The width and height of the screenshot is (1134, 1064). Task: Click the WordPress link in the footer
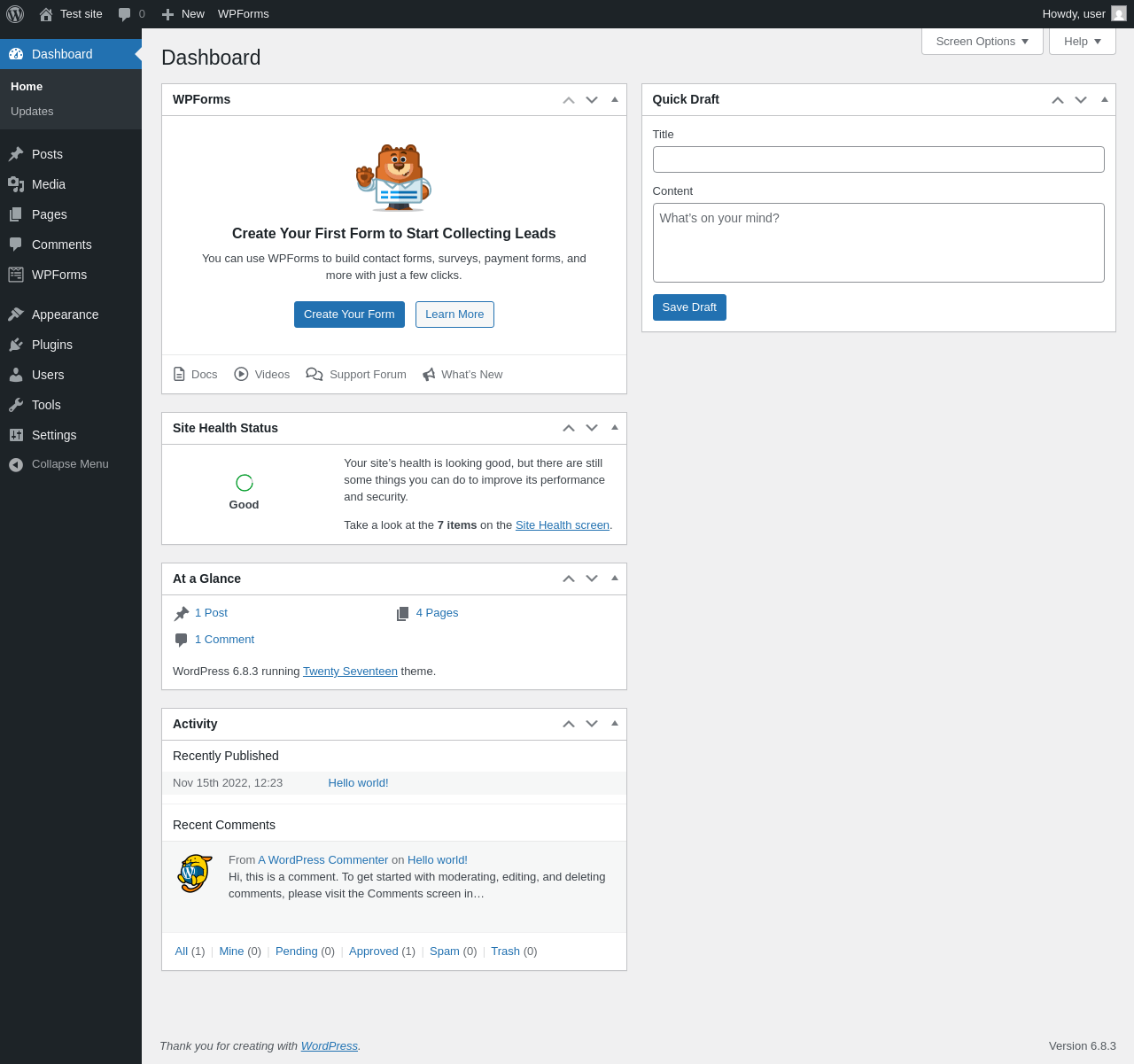(x=330, y=1046)
